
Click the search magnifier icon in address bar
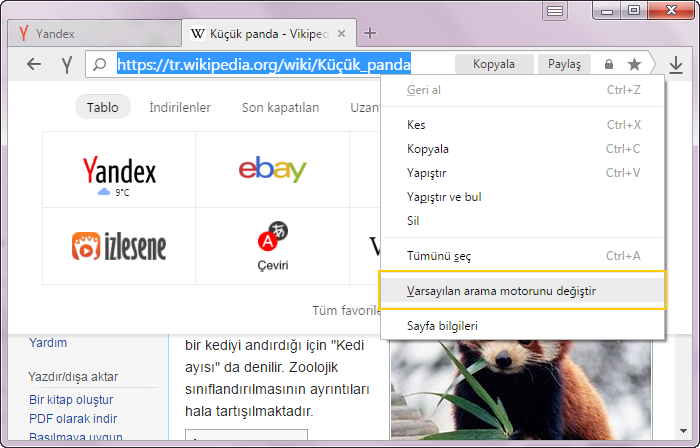click(100, 65)
